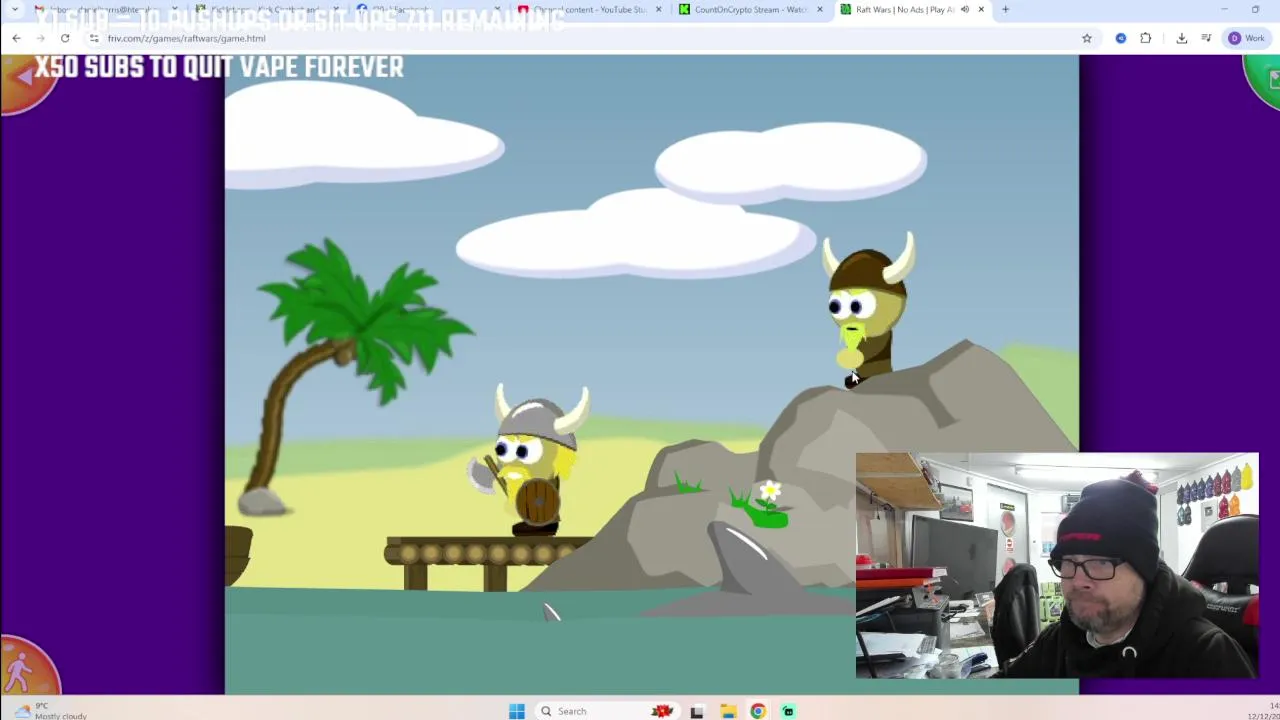Open Google Chrome from the taskbar
Screen dimensions: 1280x720
tap(758, 711)
